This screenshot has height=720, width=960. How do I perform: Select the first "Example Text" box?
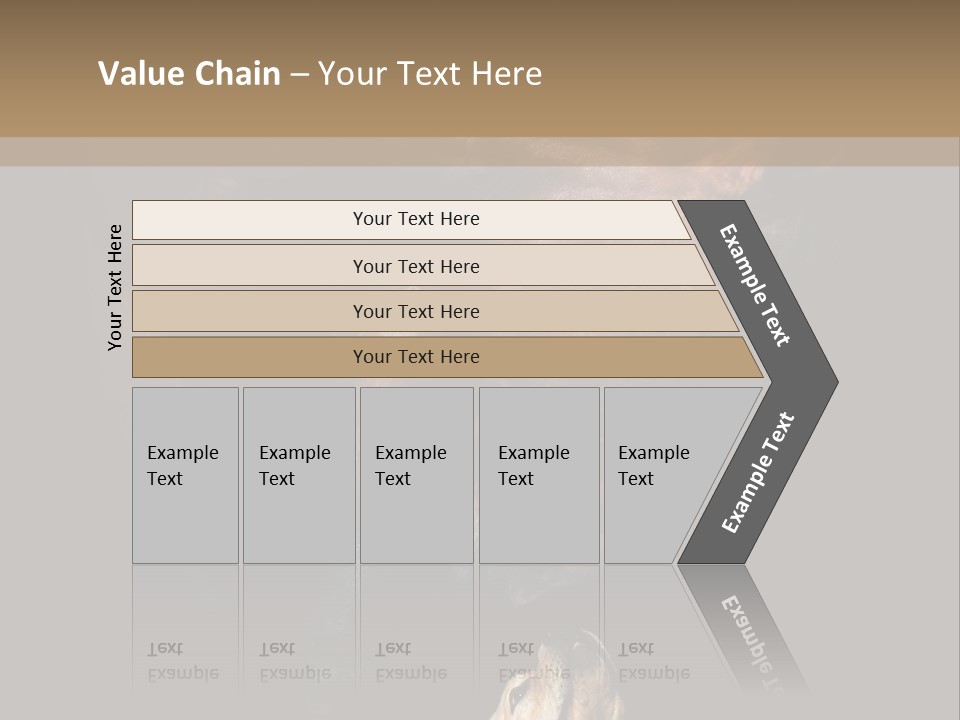tap(184, 466)
